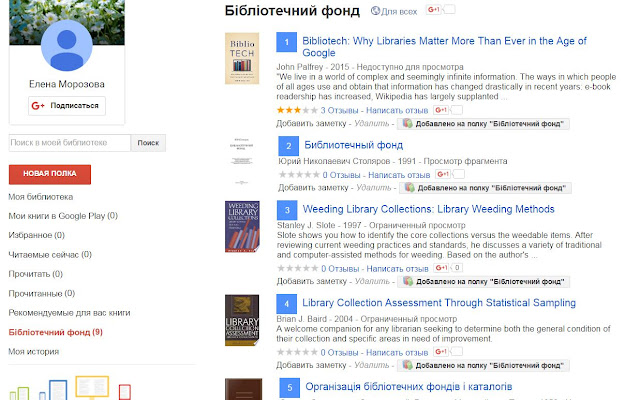Open the 'Прочитать (0)' shelf
Image resolution: width=640 pixels, height=400 pixels.
click(x=36, y=274)
